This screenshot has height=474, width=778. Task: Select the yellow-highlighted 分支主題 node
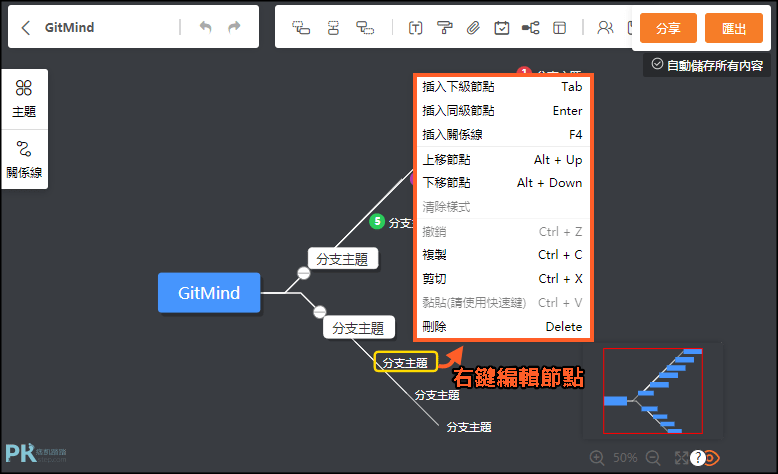pos(405,362)
